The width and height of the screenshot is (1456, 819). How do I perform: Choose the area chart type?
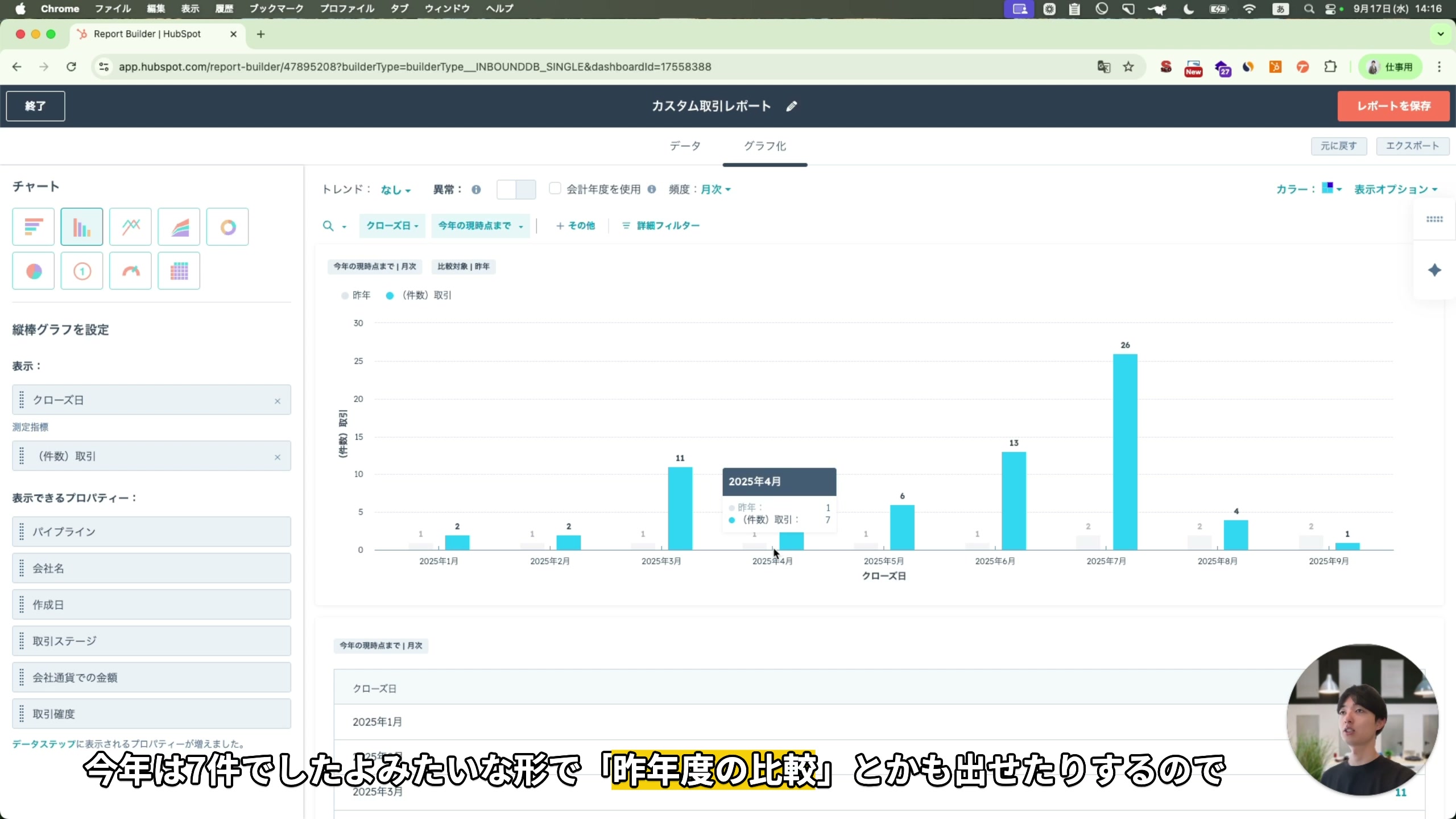[x=179, y=226]
